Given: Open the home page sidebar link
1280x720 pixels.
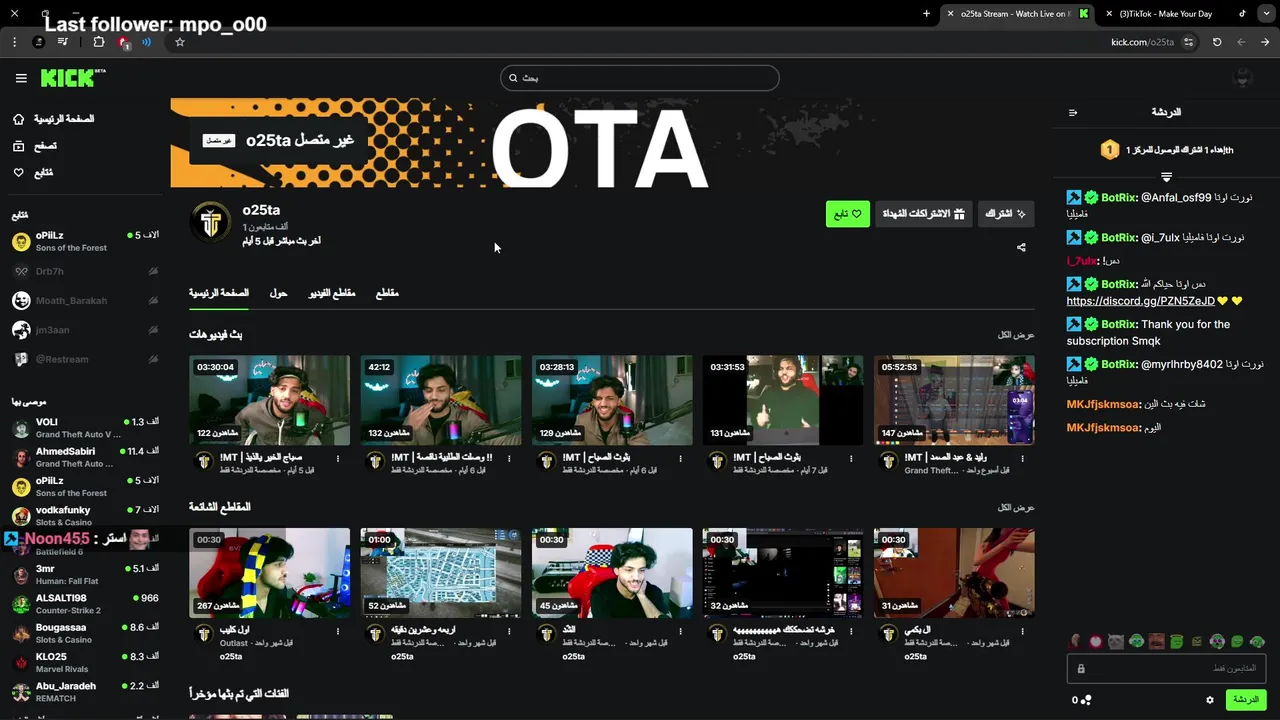Looking at the screenshot, I should [54, 119].
